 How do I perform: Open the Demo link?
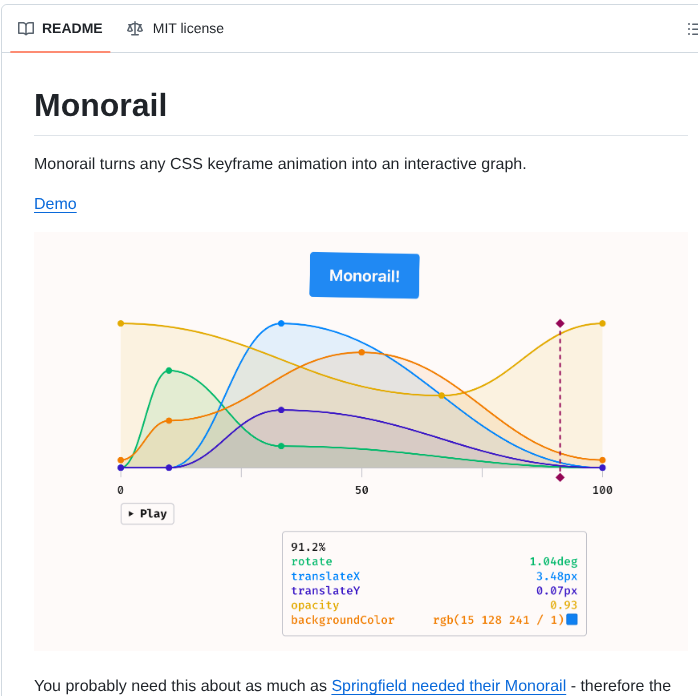(55, 204)
